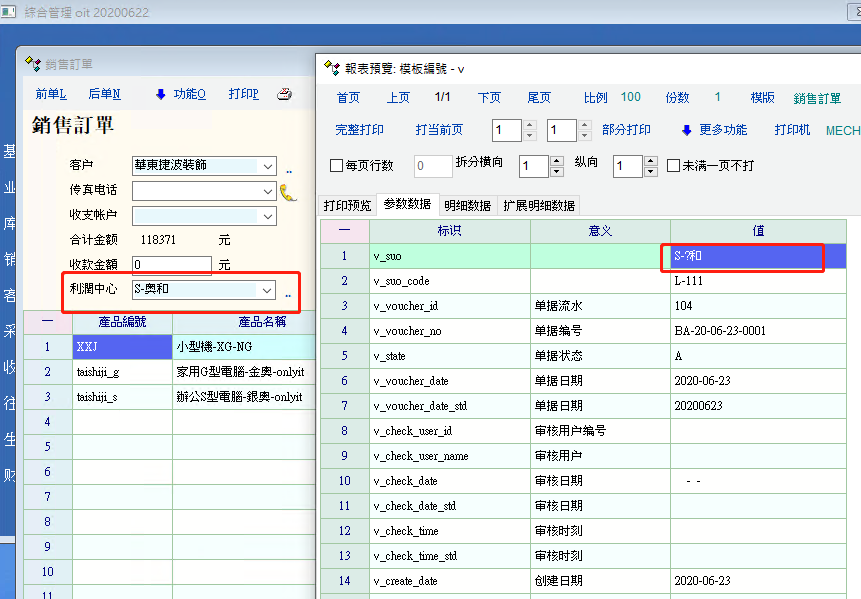Click the 銷售訂單 window title icon

33,64
